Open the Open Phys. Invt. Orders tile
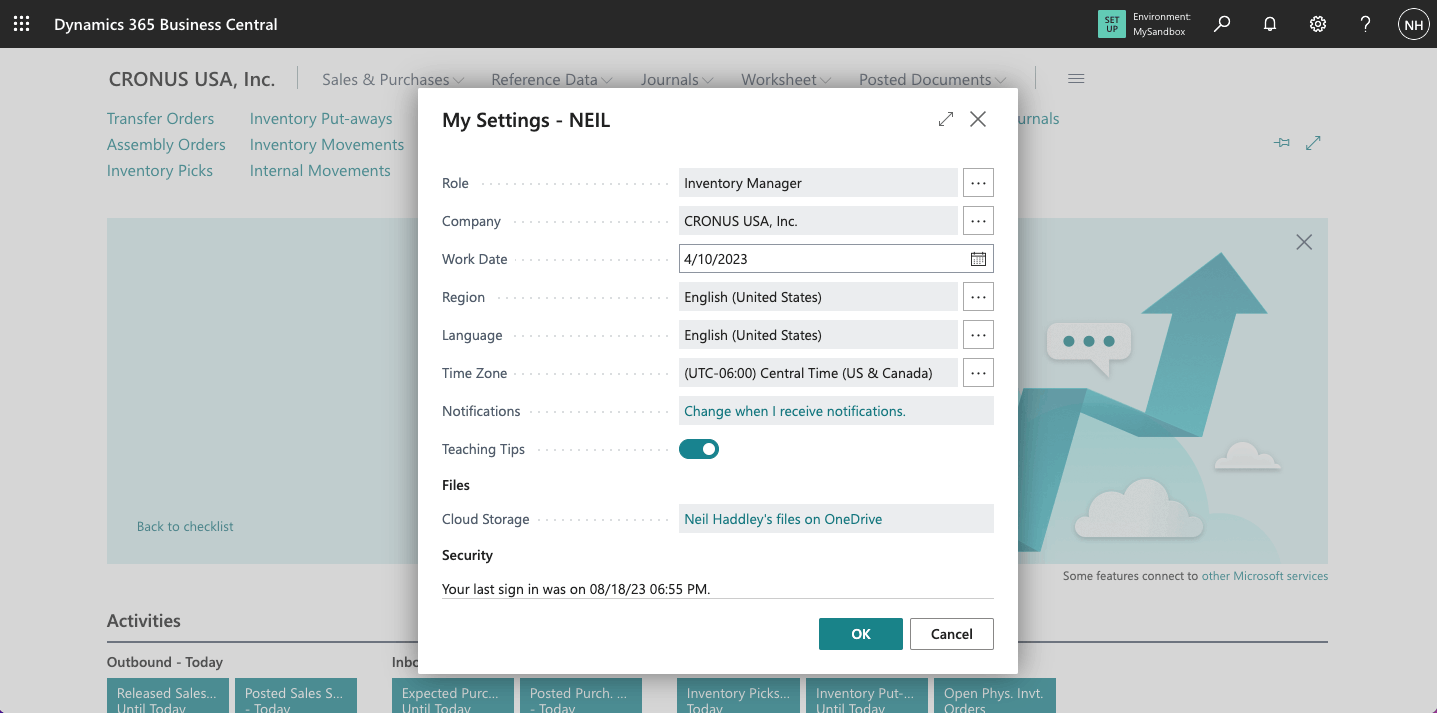Image resolution: width=1437 pixels, height=713 pixels. coord(994,696)
